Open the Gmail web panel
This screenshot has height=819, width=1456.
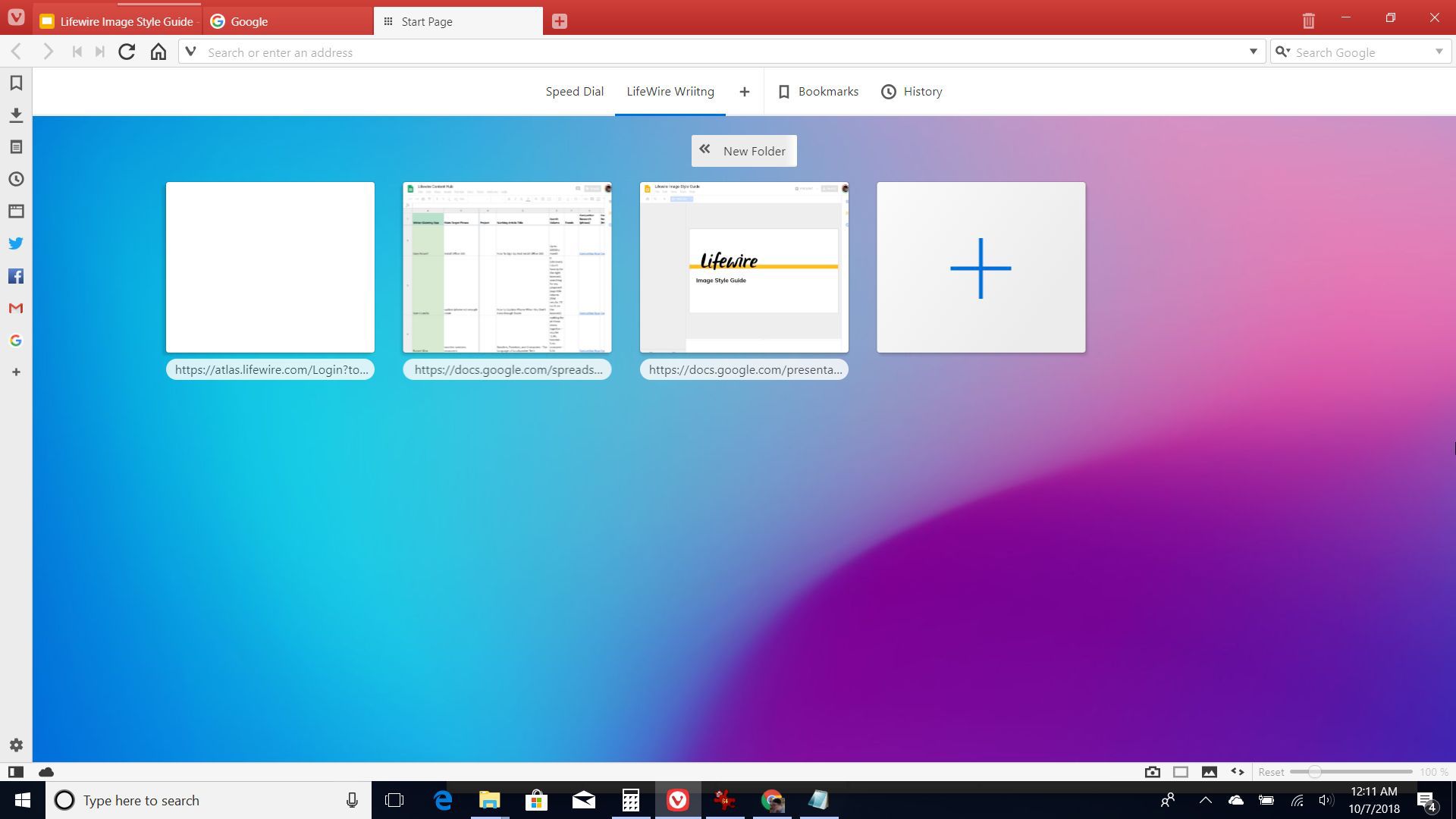16,308
